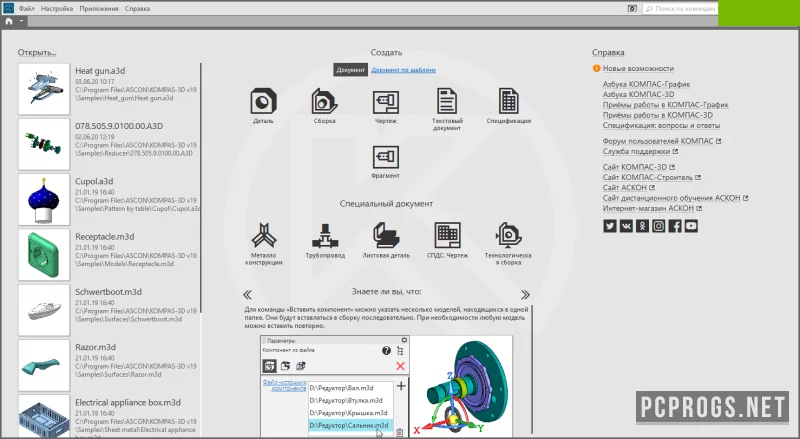Open the Приложения menu

click(99, 9)
